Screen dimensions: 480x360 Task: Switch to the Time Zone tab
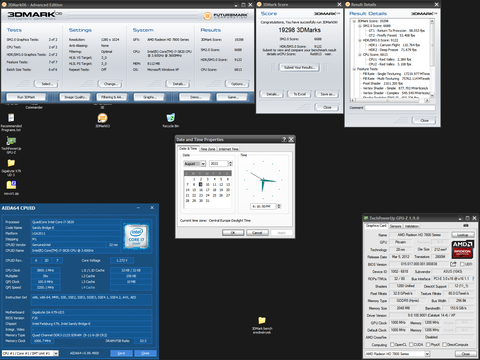coord(208,149)
